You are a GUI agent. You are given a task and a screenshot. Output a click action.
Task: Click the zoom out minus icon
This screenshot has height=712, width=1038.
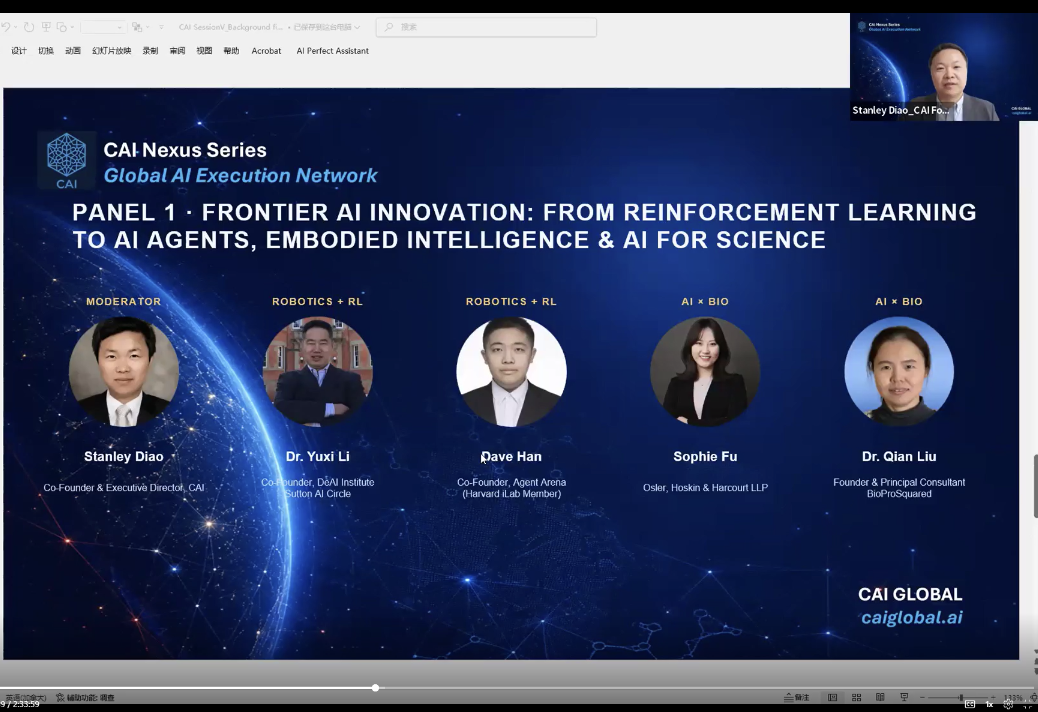[922, 697]
